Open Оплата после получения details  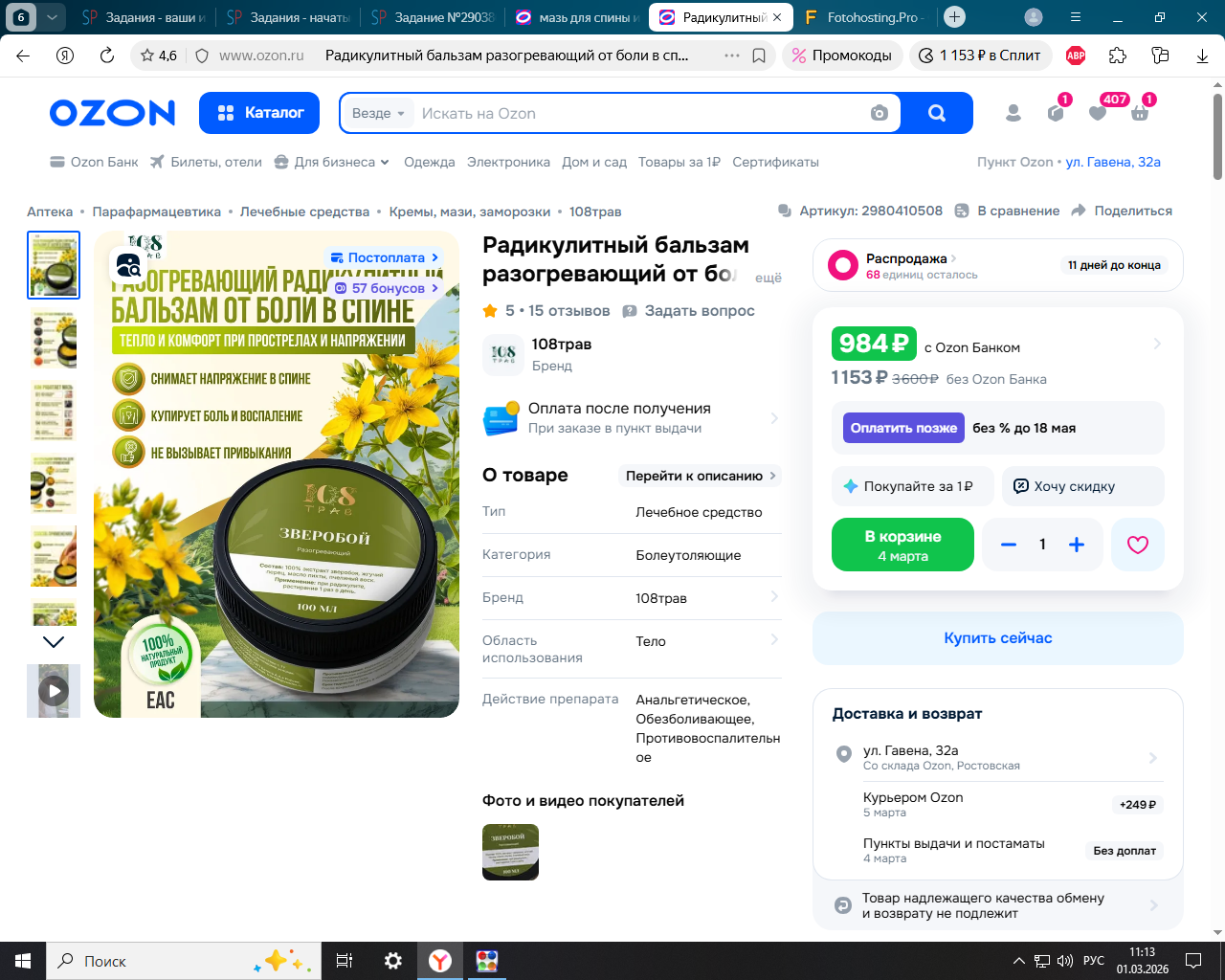(x=632, y=417)
